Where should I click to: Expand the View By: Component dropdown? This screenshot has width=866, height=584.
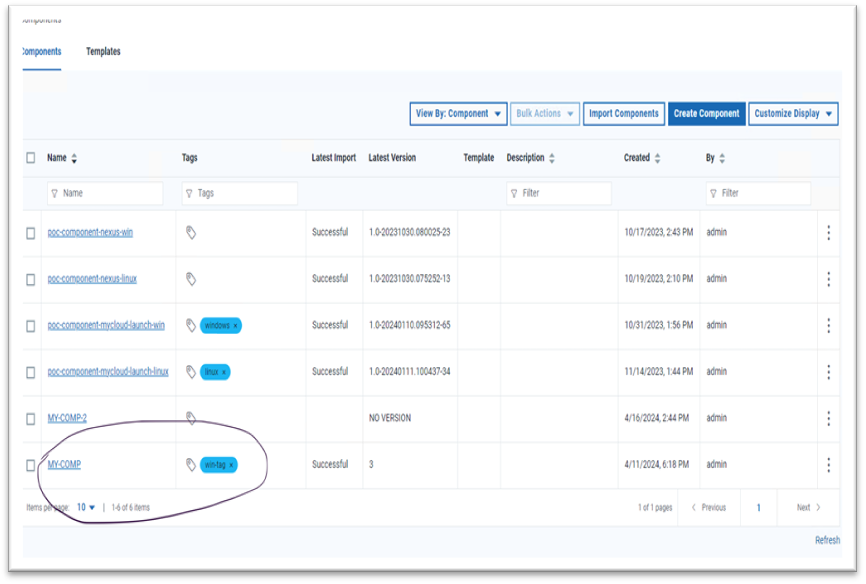point(458,114)
